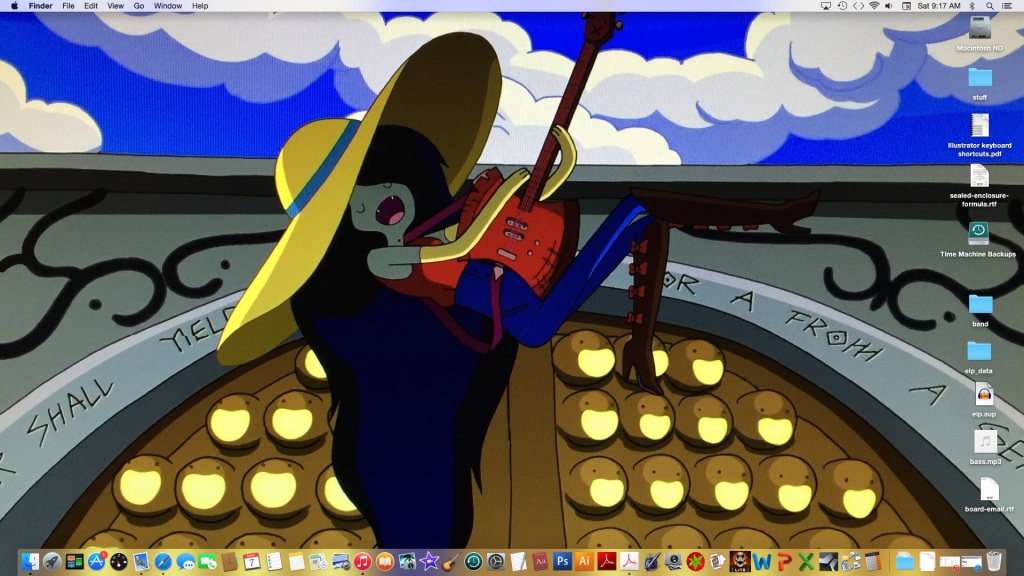1024x576 pixels.
Task: Select the bass.mp3 file
Action: coord(985,441)
